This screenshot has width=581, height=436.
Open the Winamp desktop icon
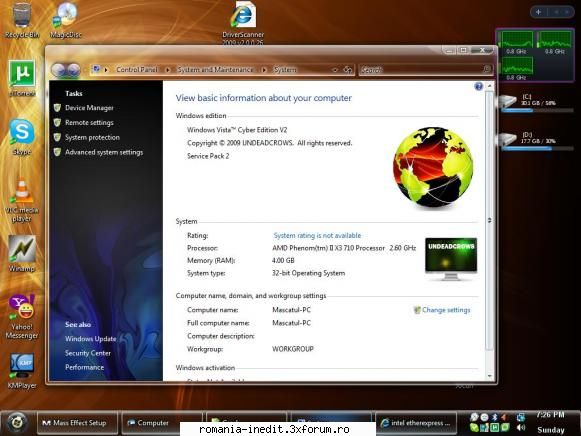pos(21,254)
